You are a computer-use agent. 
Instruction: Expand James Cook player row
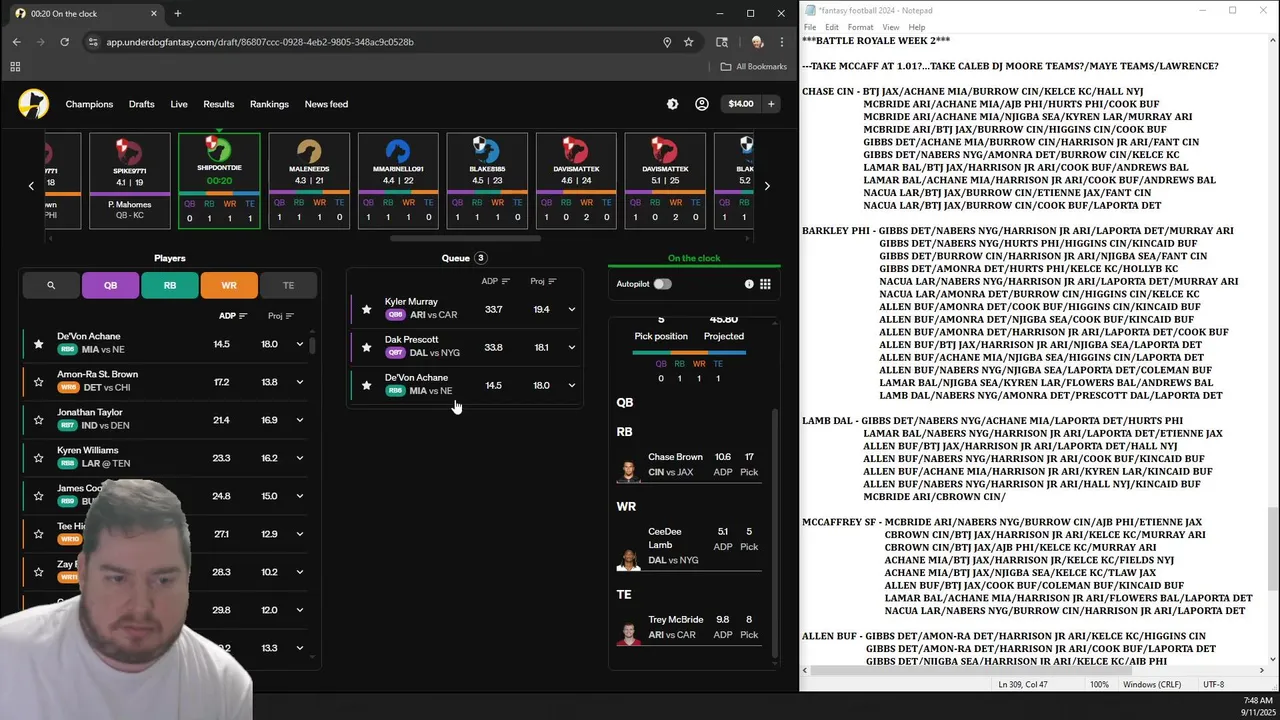[299, 496]
